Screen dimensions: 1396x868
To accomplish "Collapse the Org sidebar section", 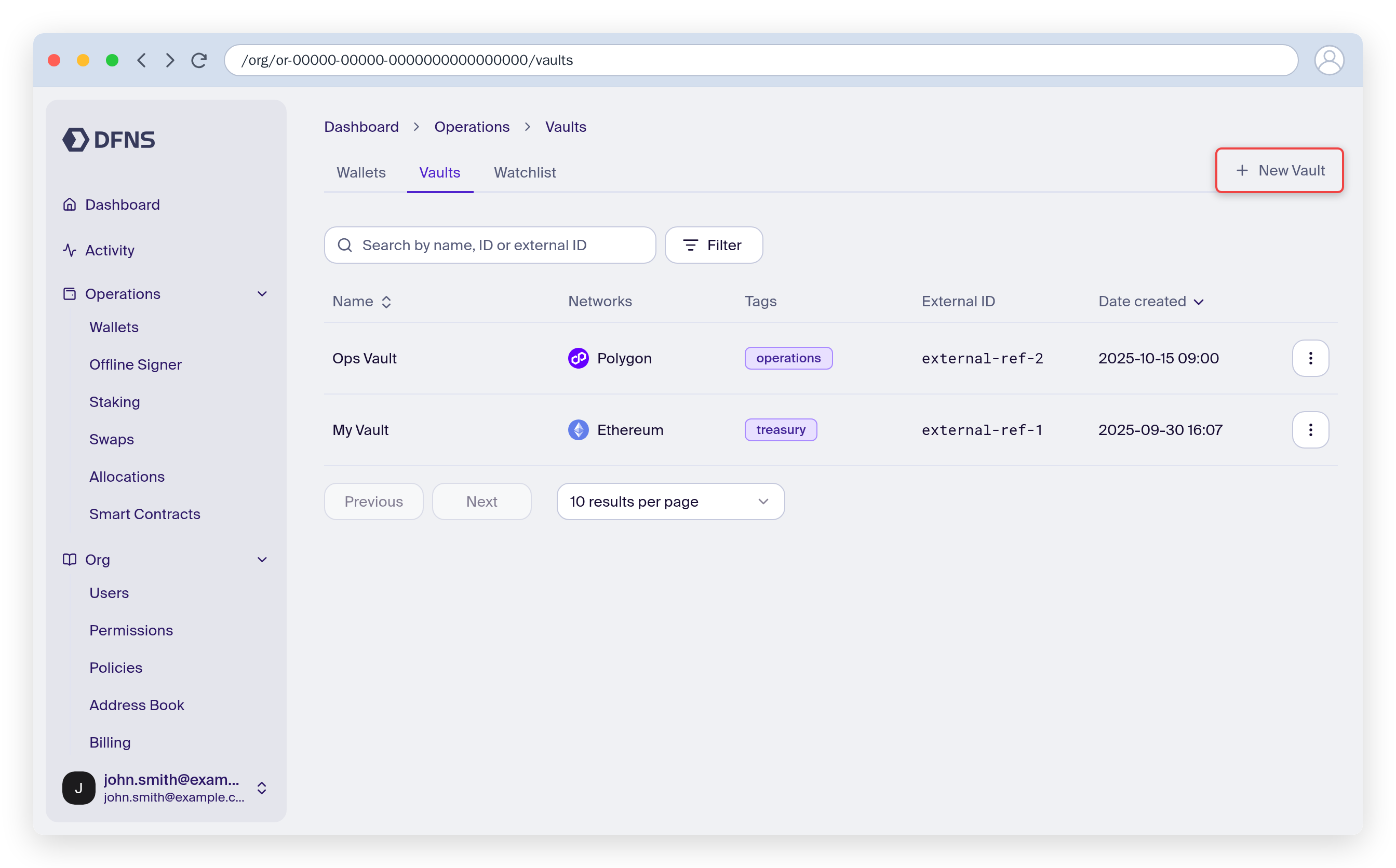I will [x=262, y=560].
